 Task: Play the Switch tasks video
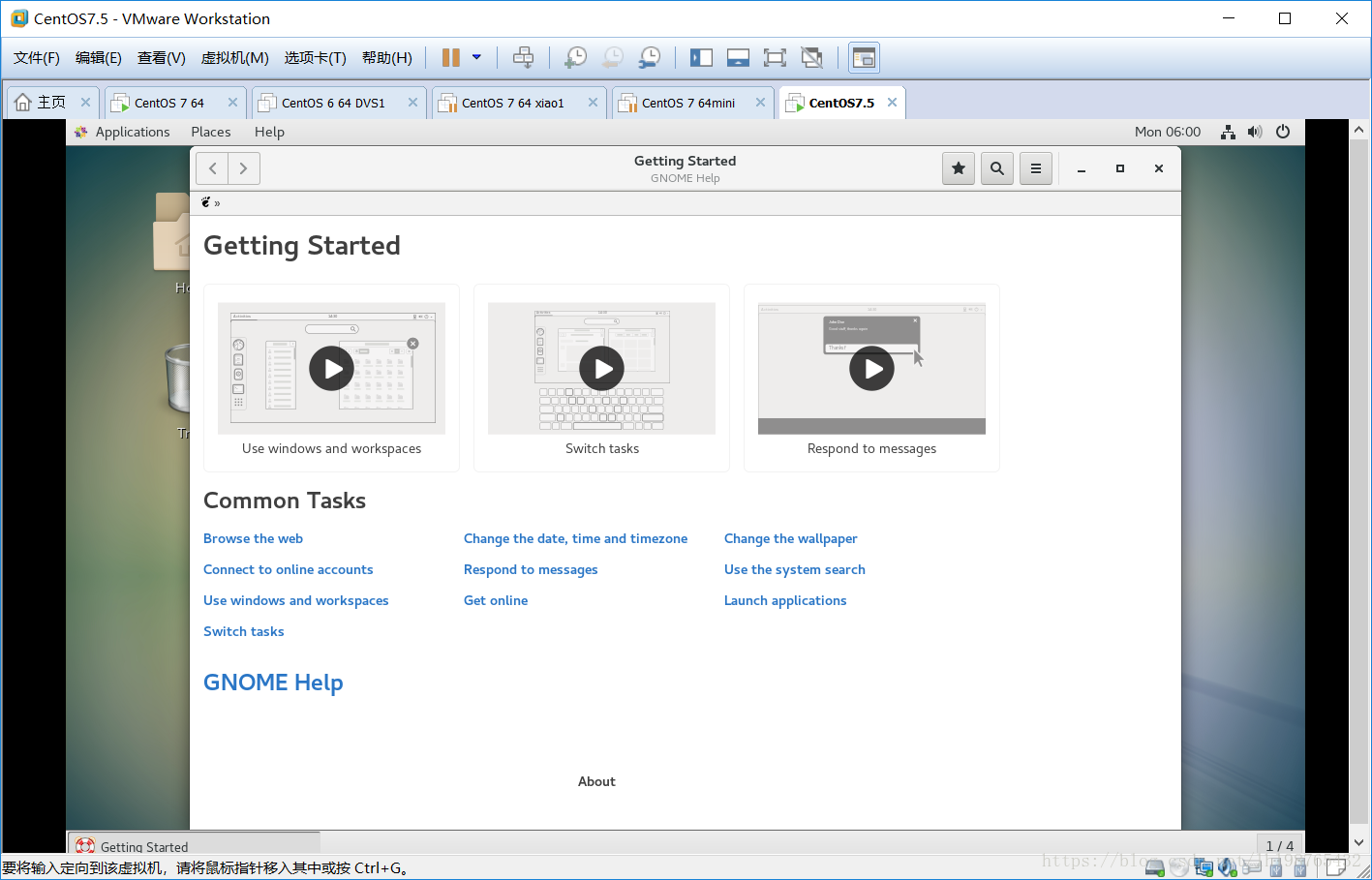(602, 369)
